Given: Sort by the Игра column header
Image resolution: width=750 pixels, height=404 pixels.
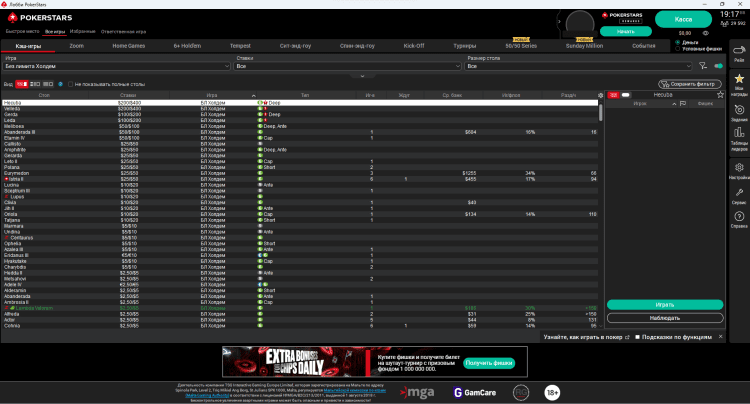Looking at the screenshot, I should click(212, 95).
